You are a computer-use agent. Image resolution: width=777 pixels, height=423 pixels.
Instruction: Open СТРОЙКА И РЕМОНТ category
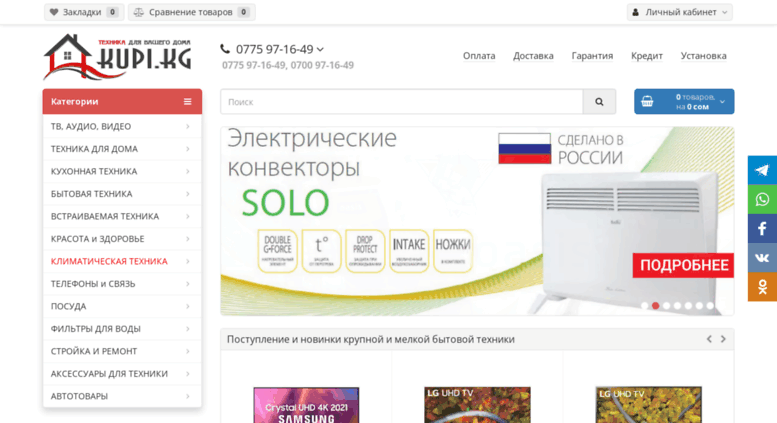click(x=122, y=351)
